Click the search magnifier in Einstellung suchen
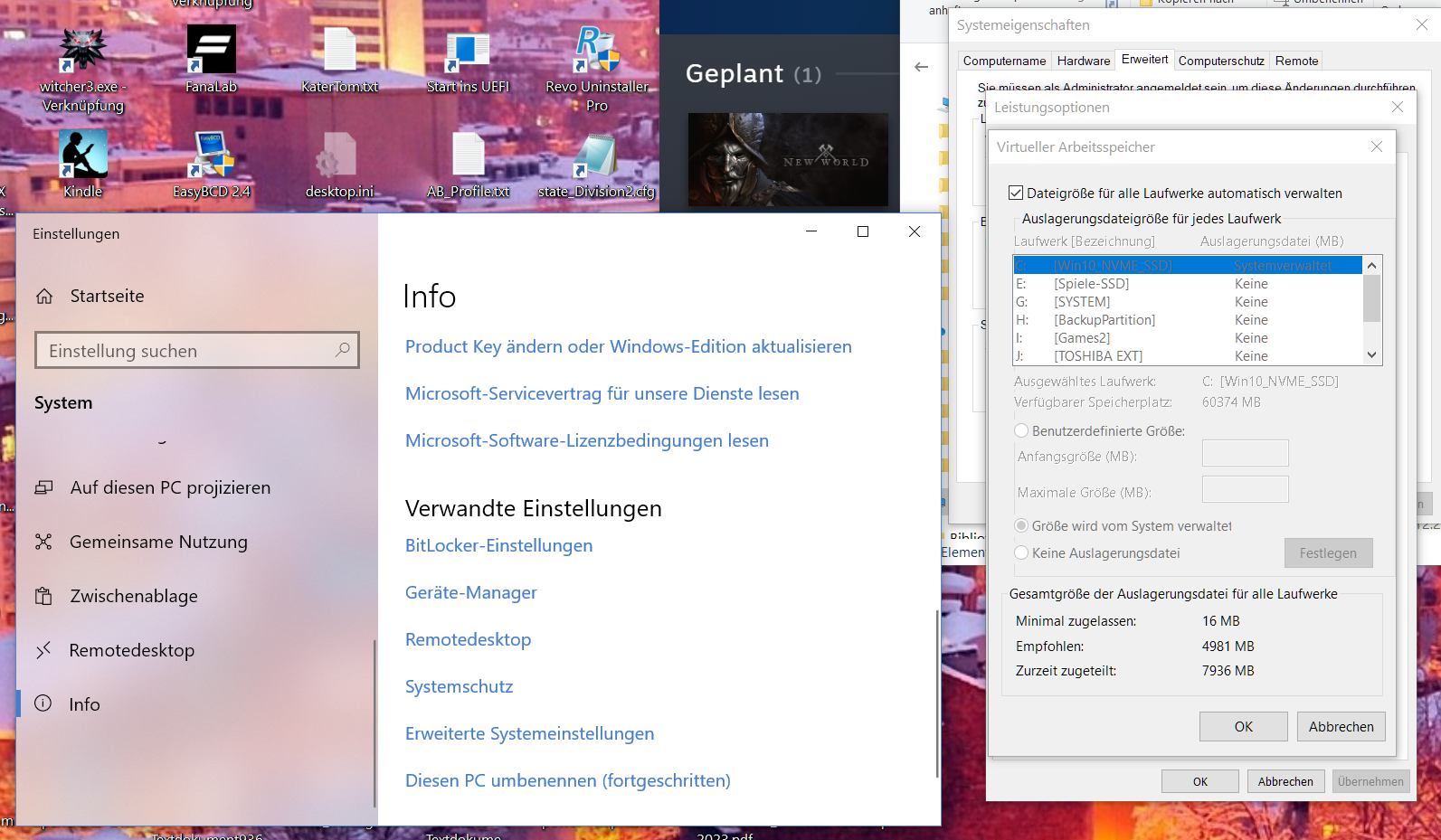 pos(343,350)
